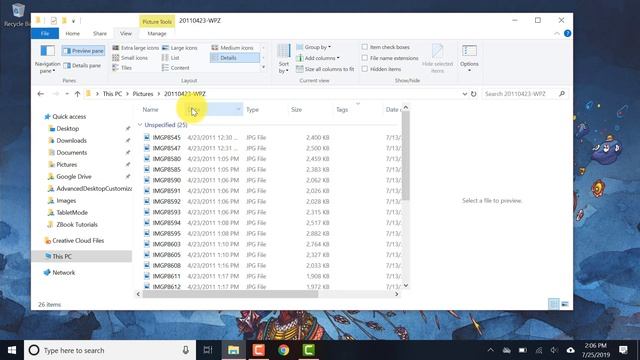
Task: Switch to Small icons layout
Action: pyautogui.click(x=130, y=58)
